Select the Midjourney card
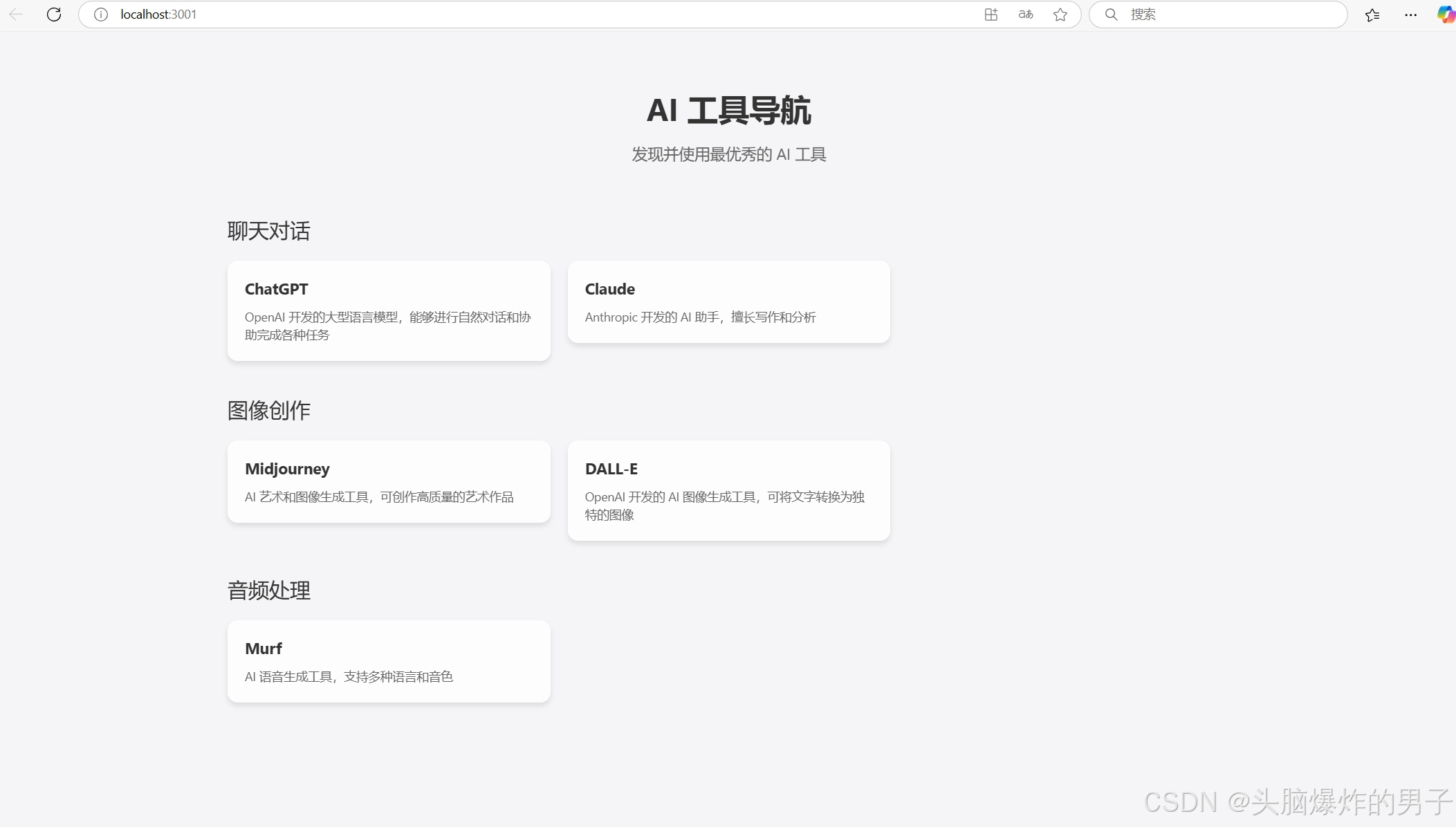This screenshot has width=1456, height=827. (x=389, y=481)
